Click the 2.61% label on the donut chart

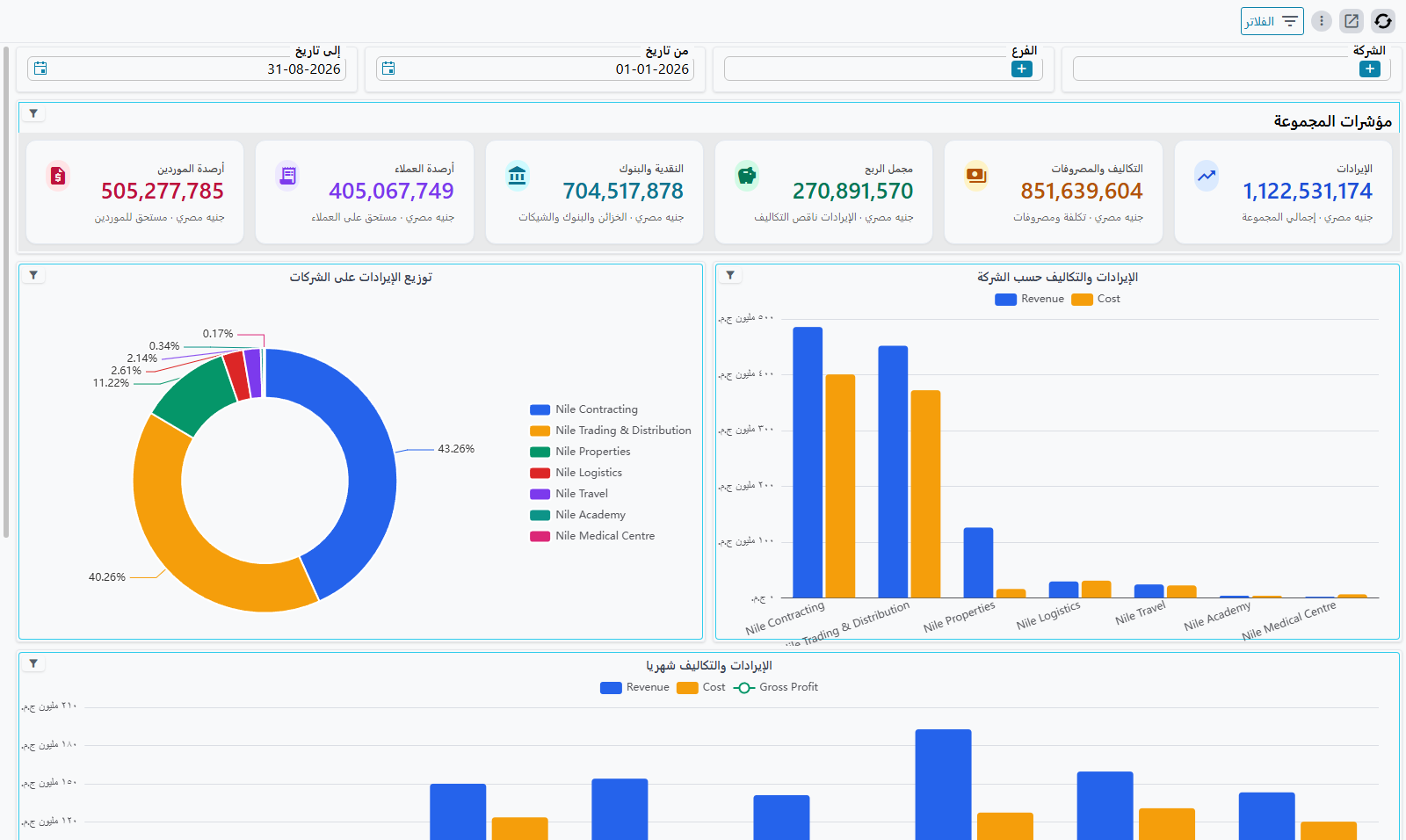[x=126, y=371]
